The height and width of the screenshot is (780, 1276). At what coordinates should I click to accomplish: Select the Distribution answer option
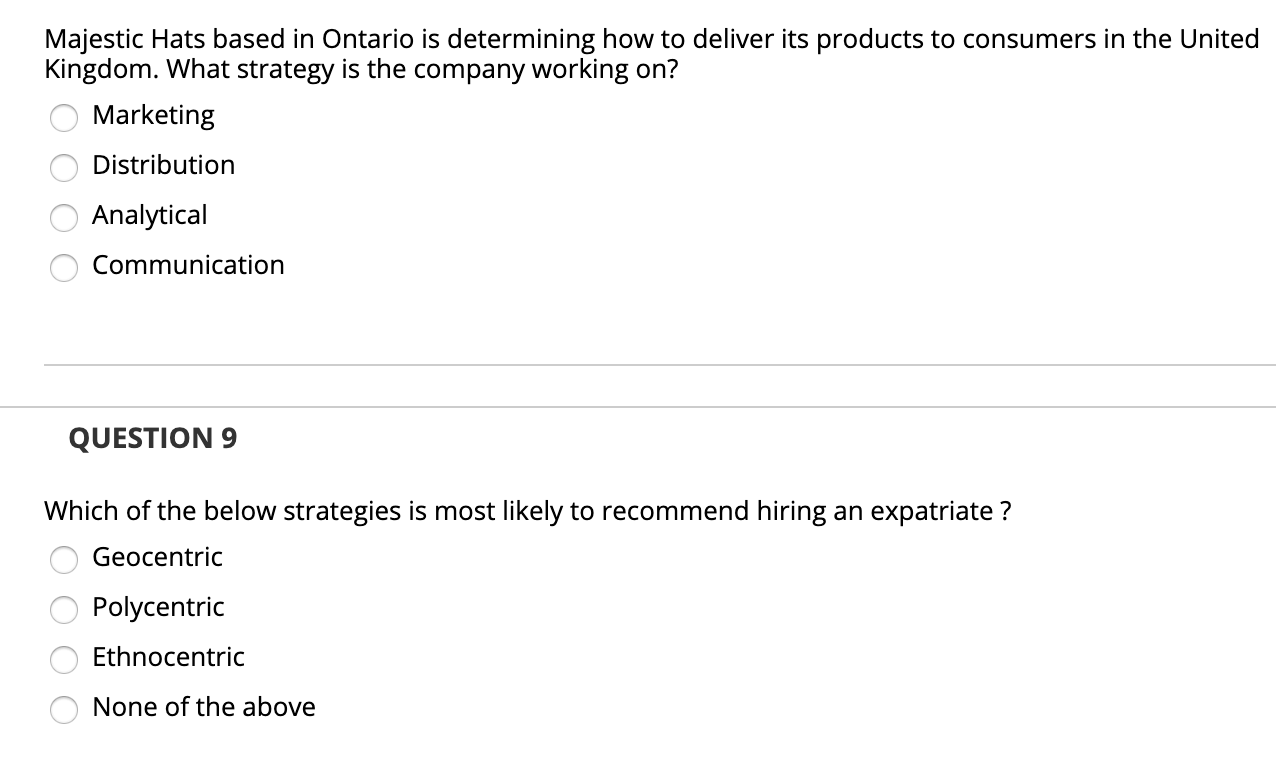coord(63,167)
